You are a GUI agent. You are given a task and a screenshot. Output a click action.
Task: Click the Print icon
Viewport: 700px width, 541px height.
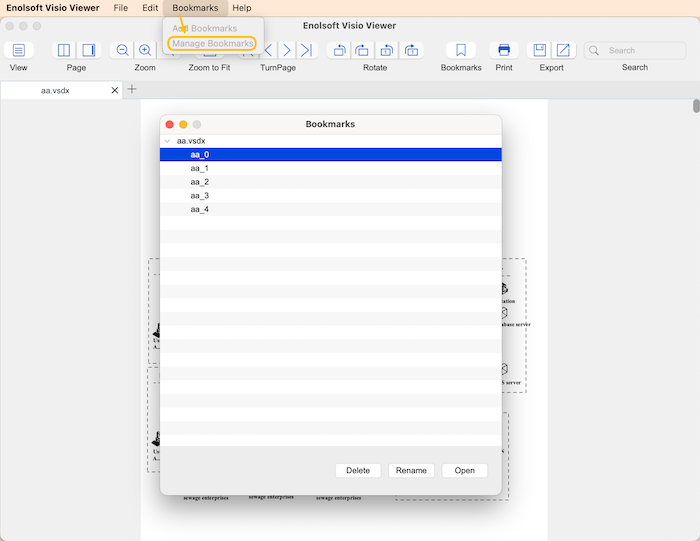click(504, 50)
